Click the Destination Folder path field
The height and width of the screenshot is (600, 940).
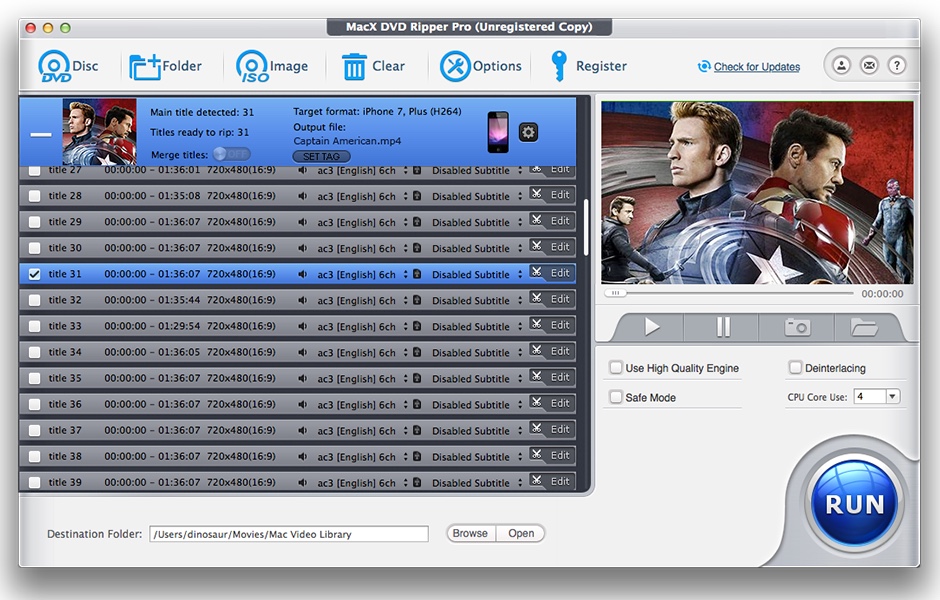pyautogui.click(x=289, y=533)
